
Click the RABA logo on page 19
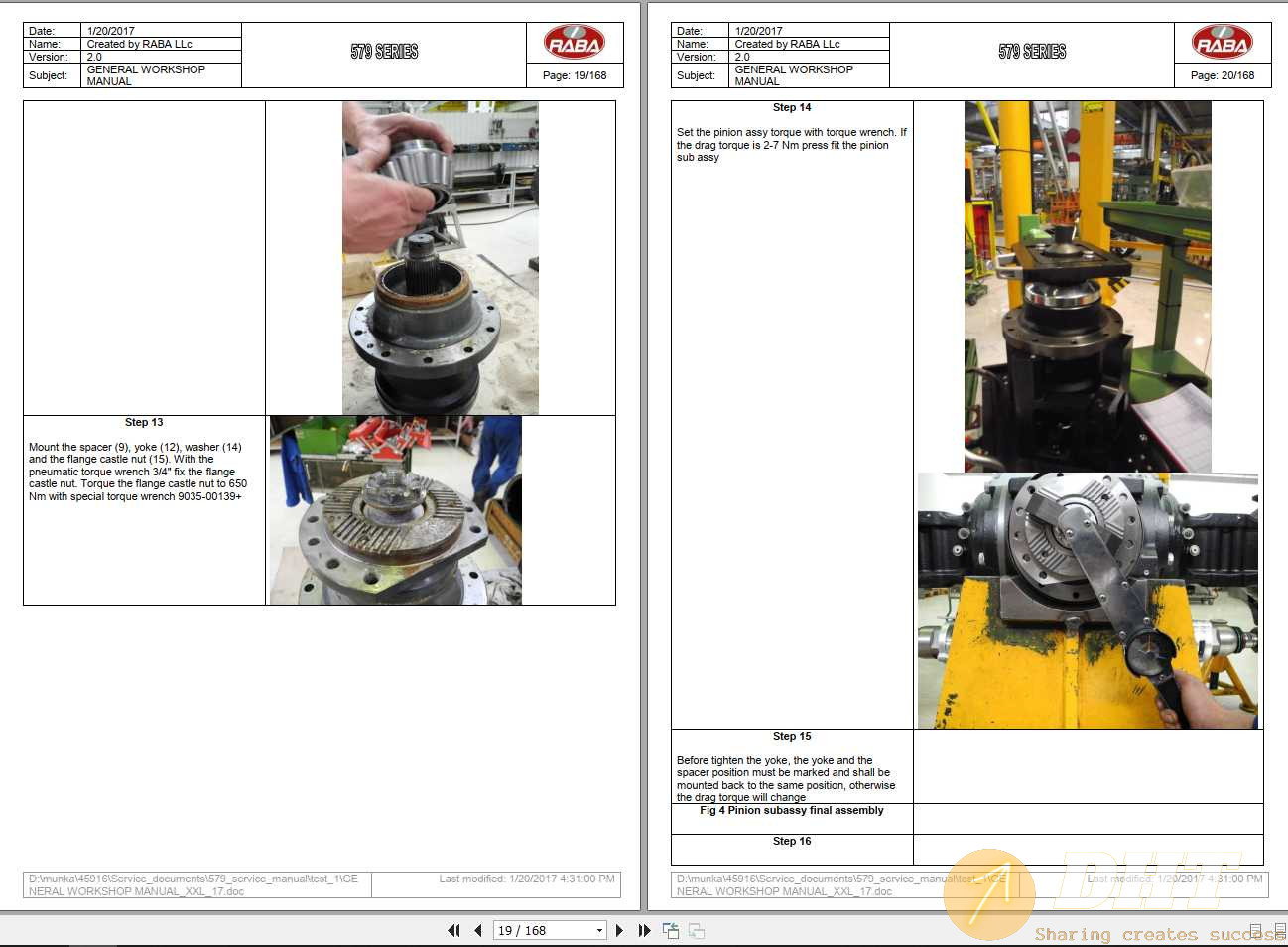[x=575, y=42]
